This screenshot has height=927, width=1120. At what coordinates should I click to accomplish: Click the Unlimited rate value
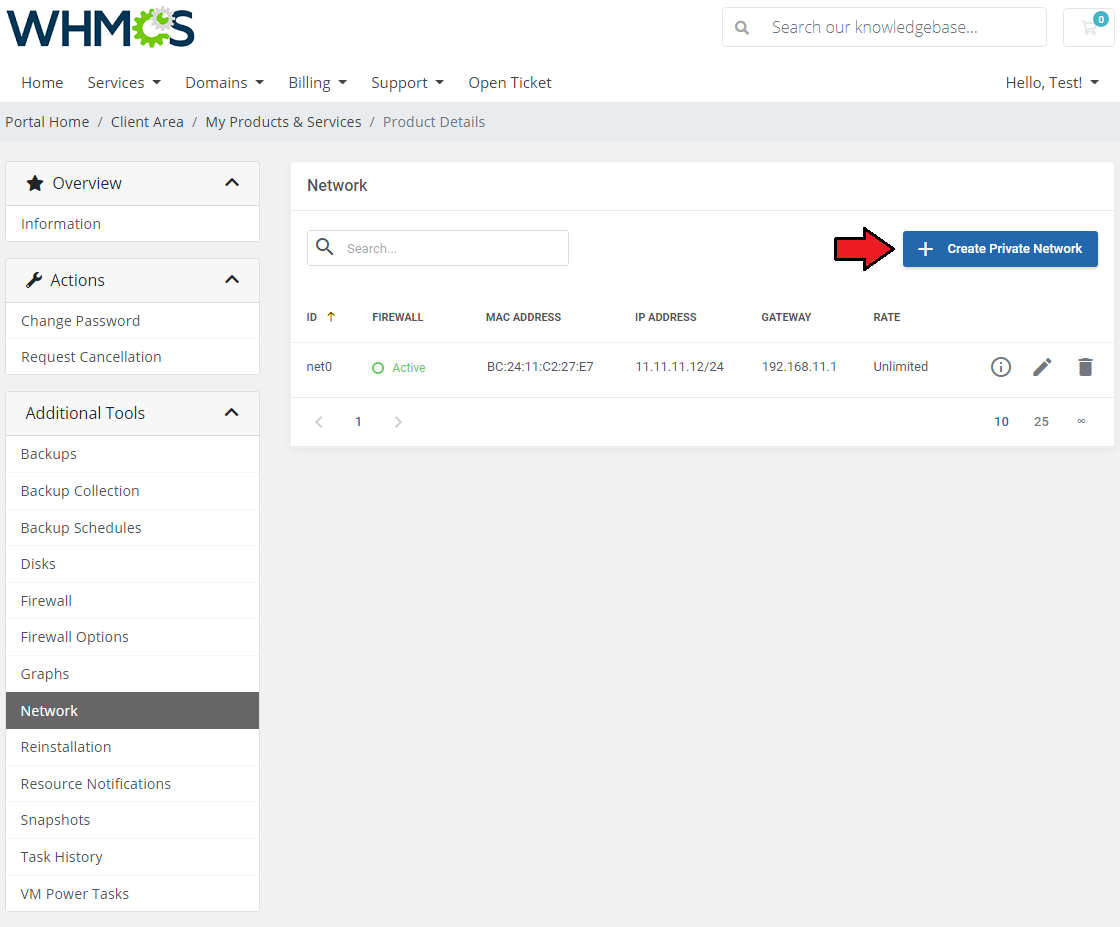coord(901,367)
